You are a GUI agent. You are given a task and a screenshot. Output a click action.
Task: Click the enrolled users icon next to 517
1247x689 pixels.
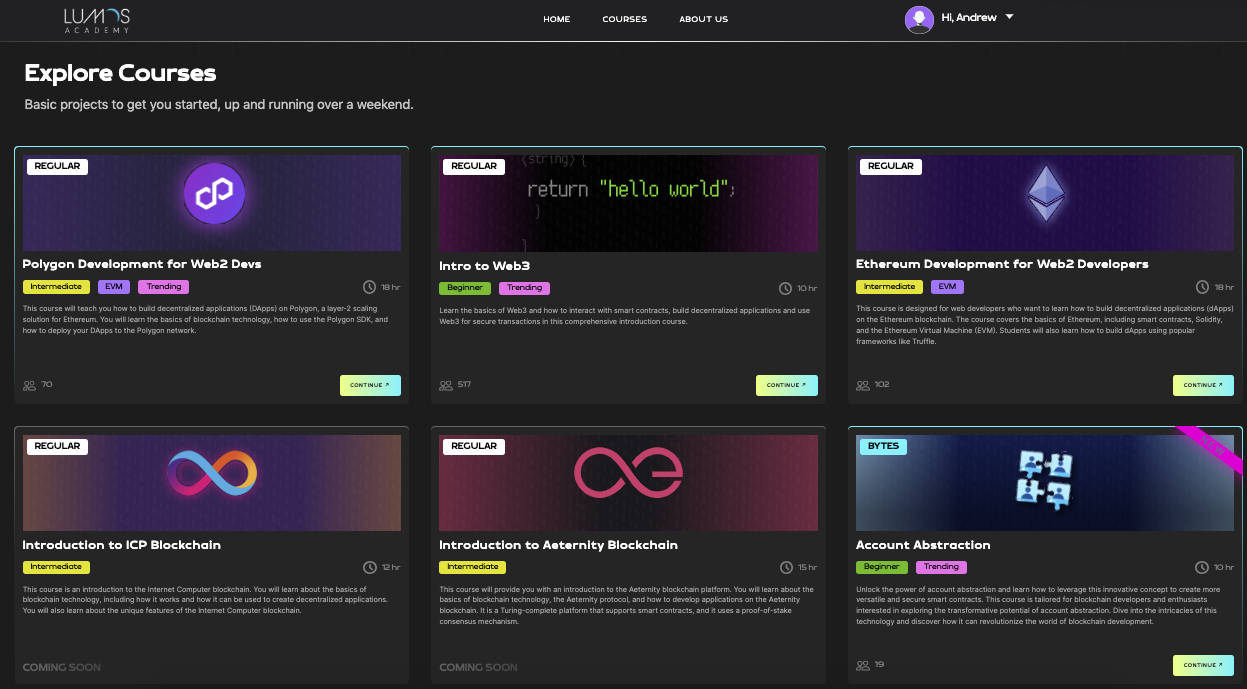pyautogui.click(x=446, y=385)
